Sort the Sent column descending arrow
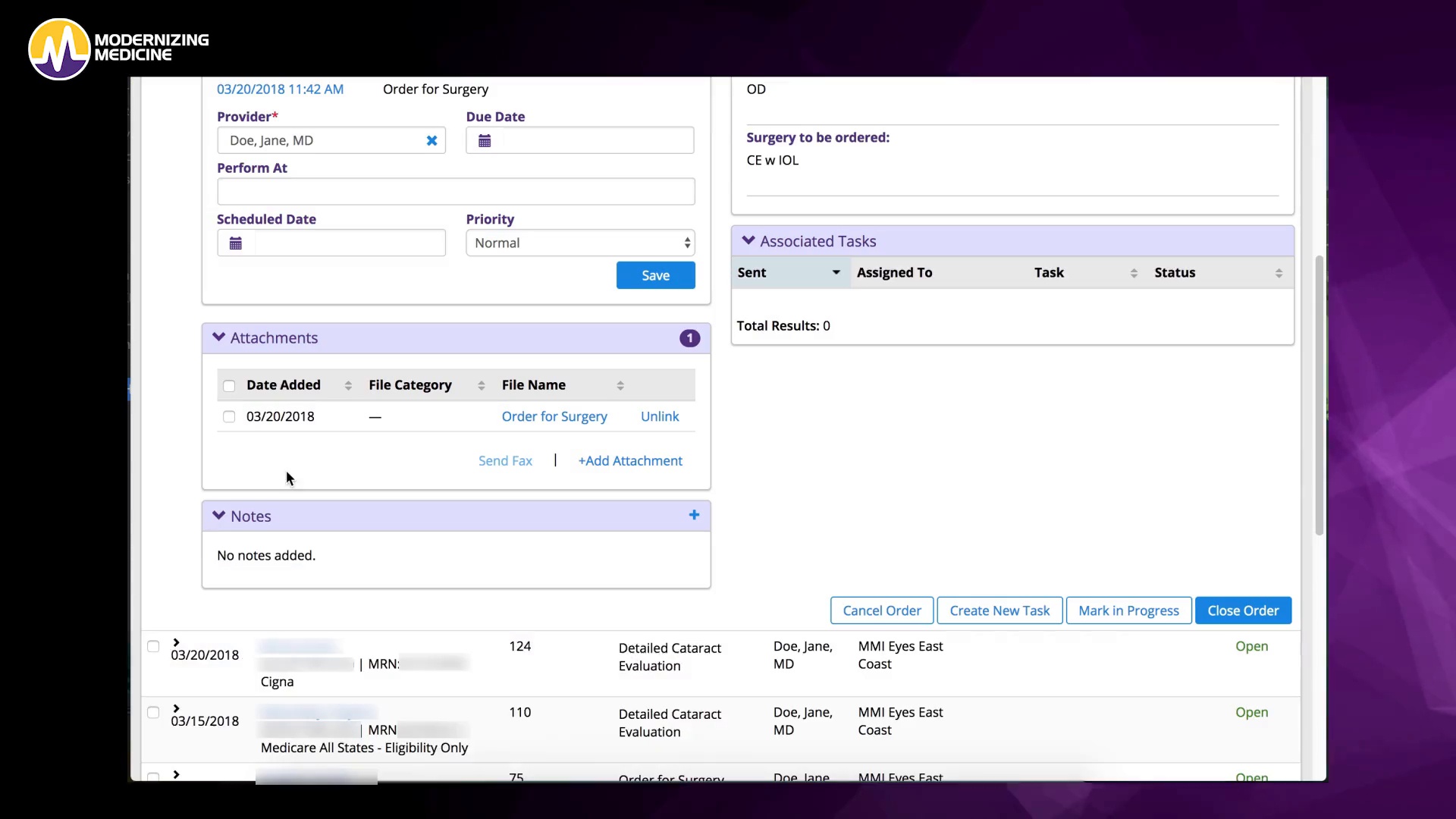 tap(836, 272)
